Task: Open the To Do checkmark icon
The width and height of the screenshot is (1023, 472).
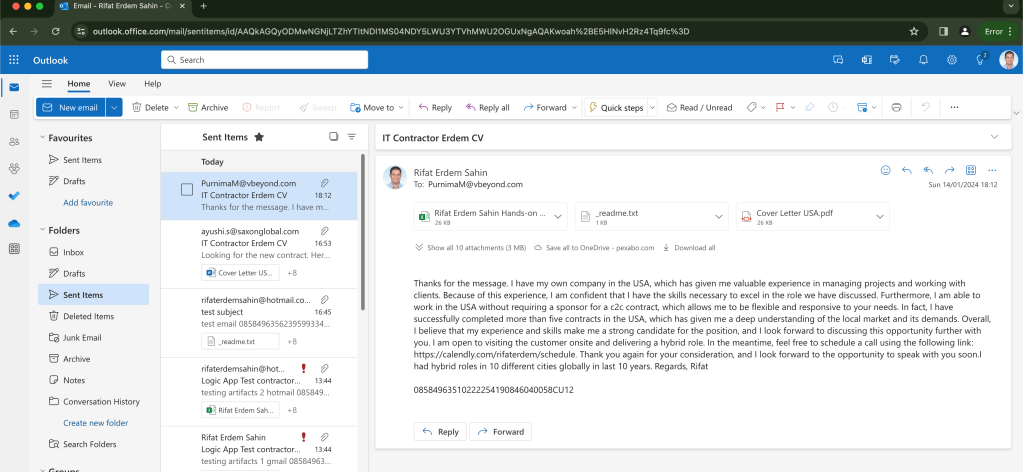Action: 14,195
